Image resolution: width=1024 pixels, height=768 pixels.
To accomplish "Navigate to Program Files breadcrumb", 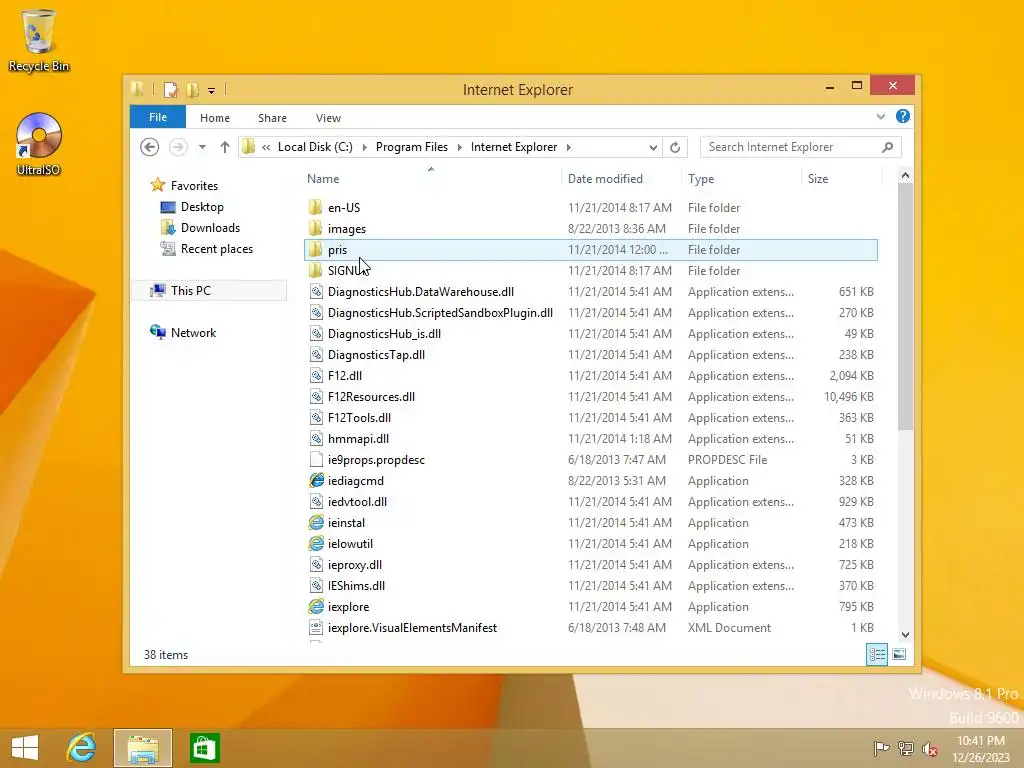I will tap(412, 147).
